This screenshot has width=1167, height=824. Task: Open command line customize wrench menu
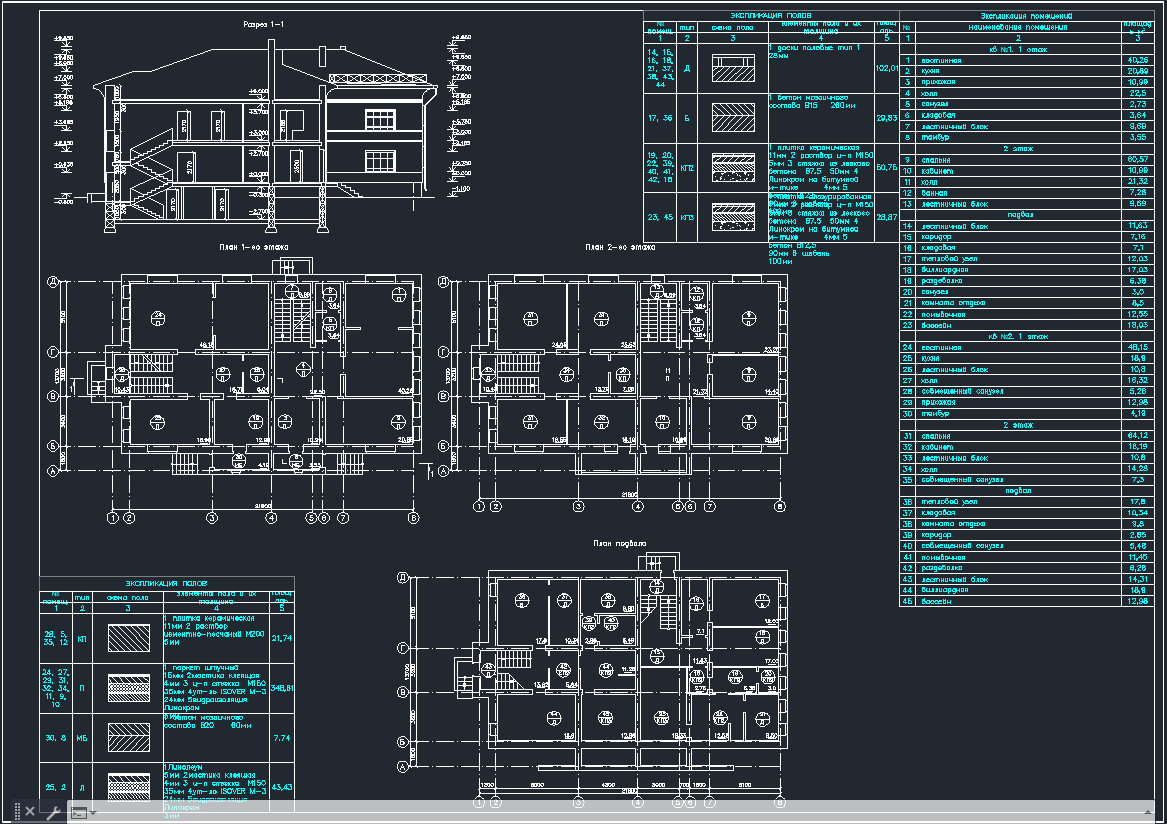point(53,812)
